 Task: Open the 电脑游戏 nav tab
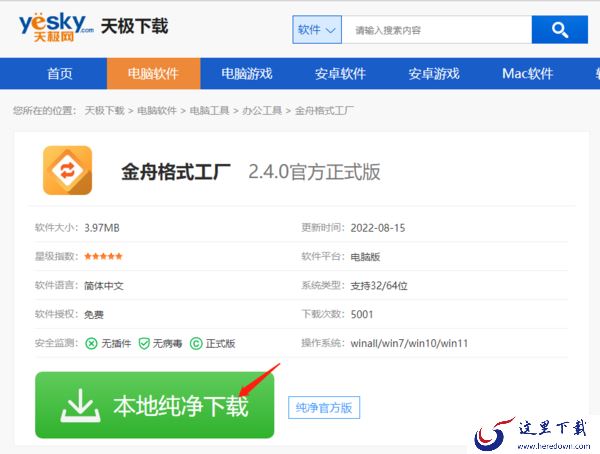point(247,73)
